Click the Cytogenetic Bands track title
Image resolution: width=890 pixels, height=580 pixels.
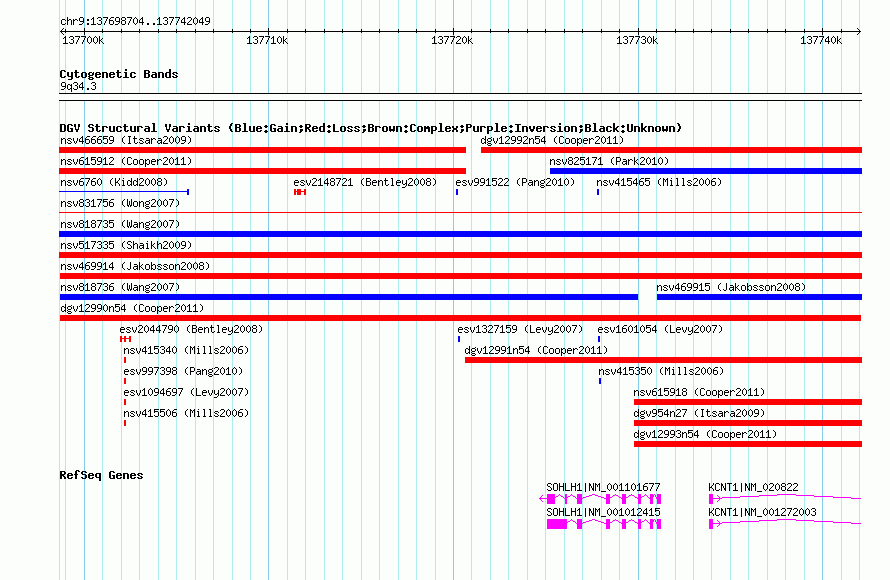coord(119,74)
